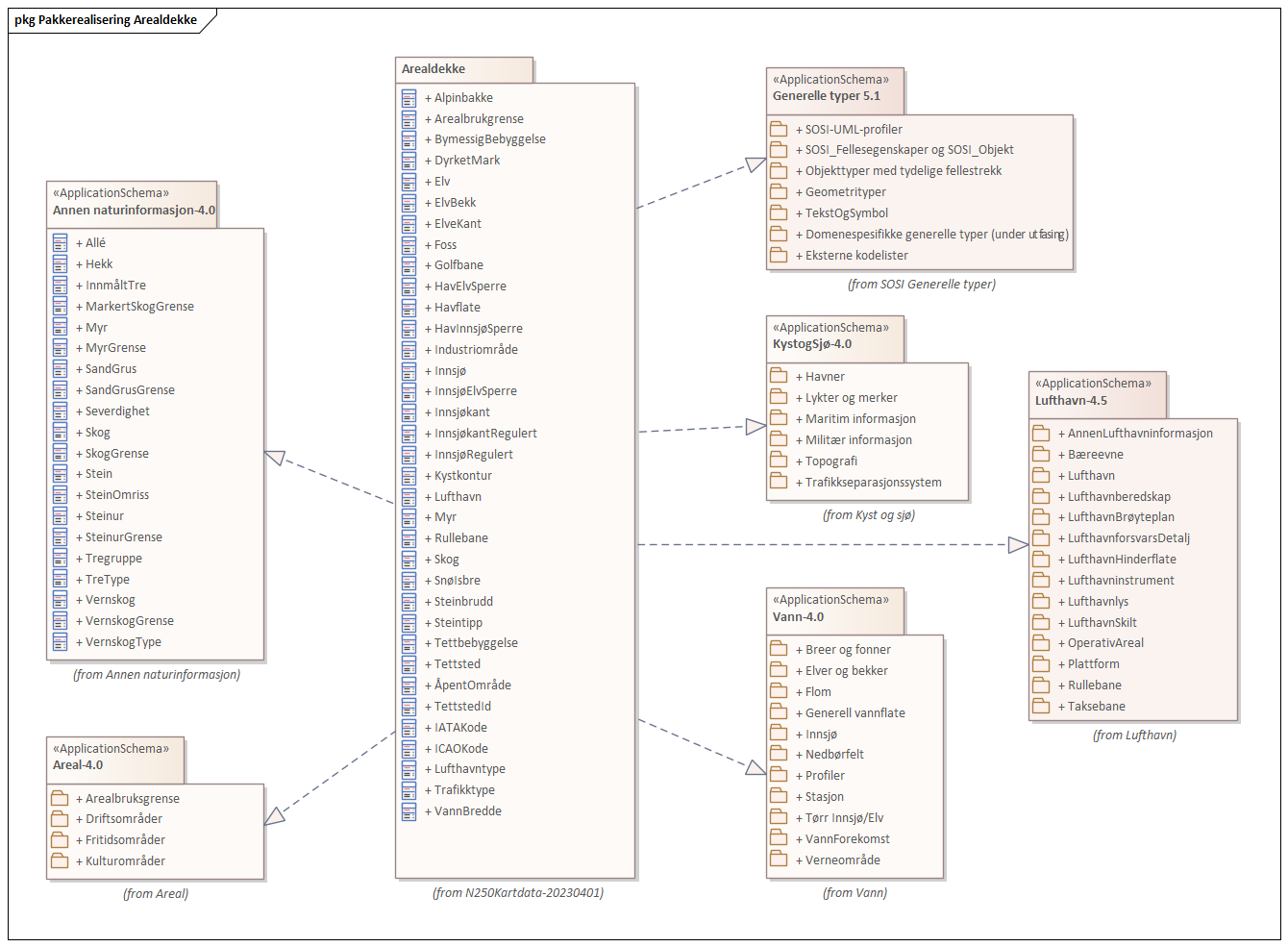Select the Taksebane folder icon

click(x=1041, y=706)
